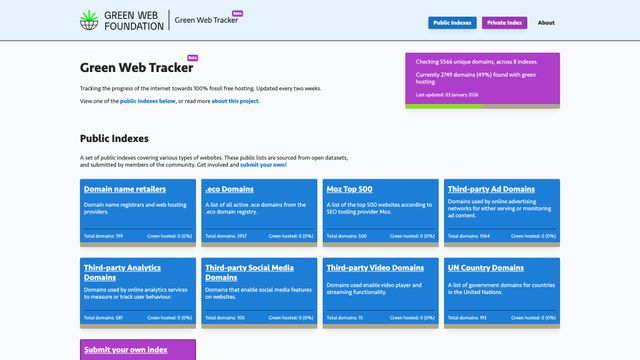Click the Beta badge beside the main heading
Image resolution: width=640 pixels, height=360 pixels.
[193, 58]
